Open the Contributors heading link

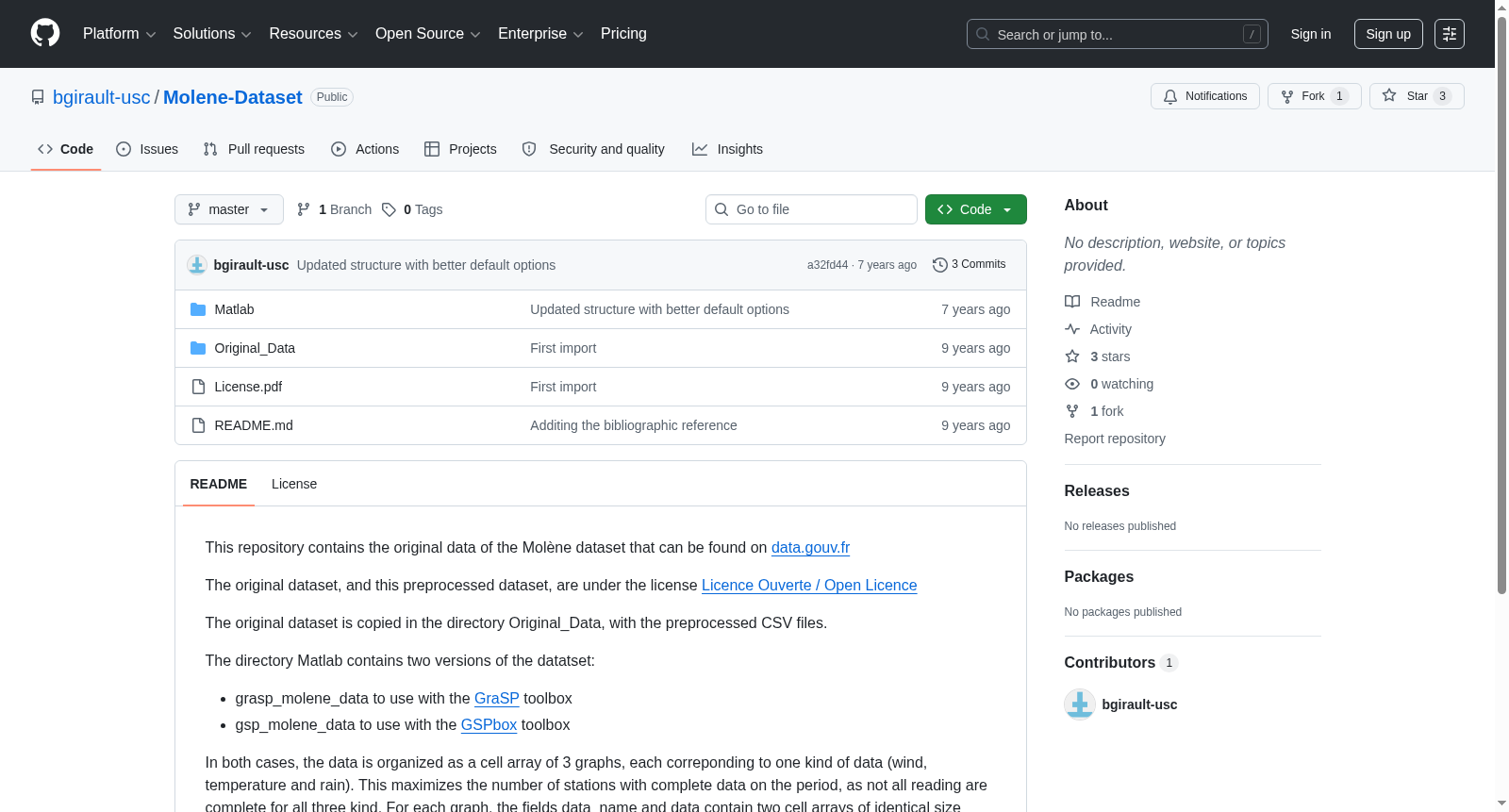point(1121,662)
